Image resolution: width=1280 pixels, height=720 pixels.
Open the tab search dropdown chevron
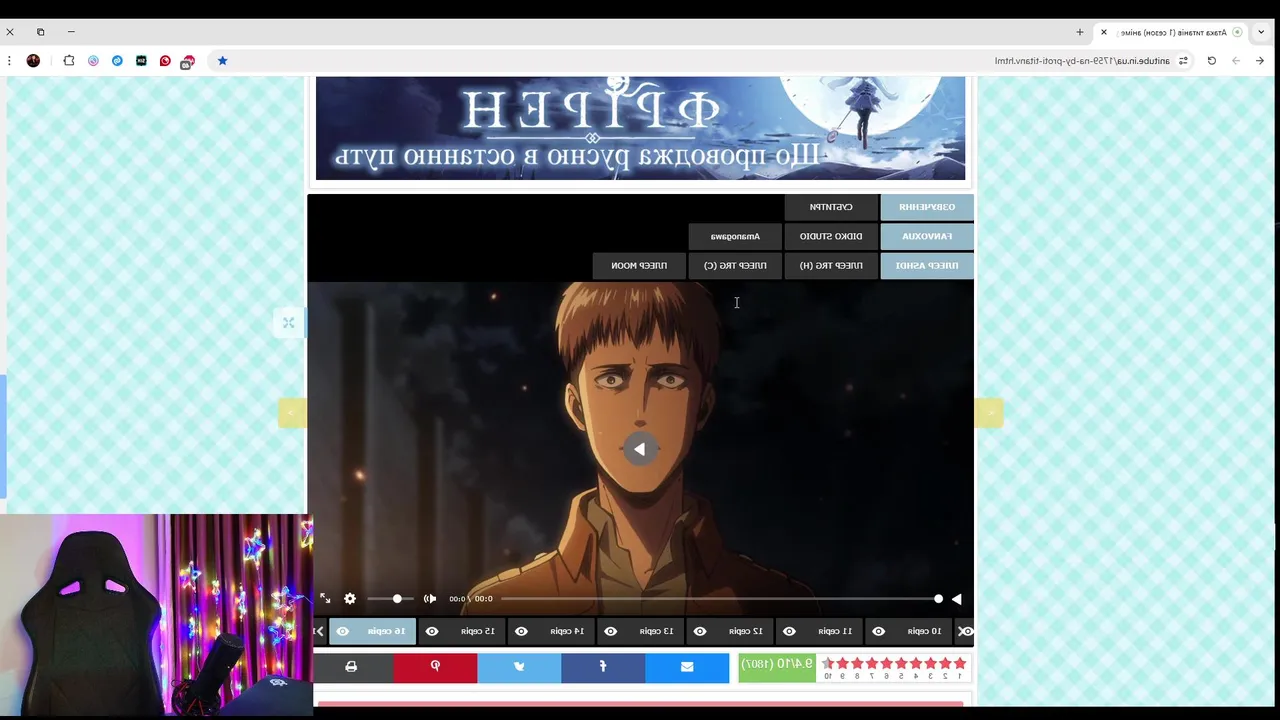coord(1261,32)
